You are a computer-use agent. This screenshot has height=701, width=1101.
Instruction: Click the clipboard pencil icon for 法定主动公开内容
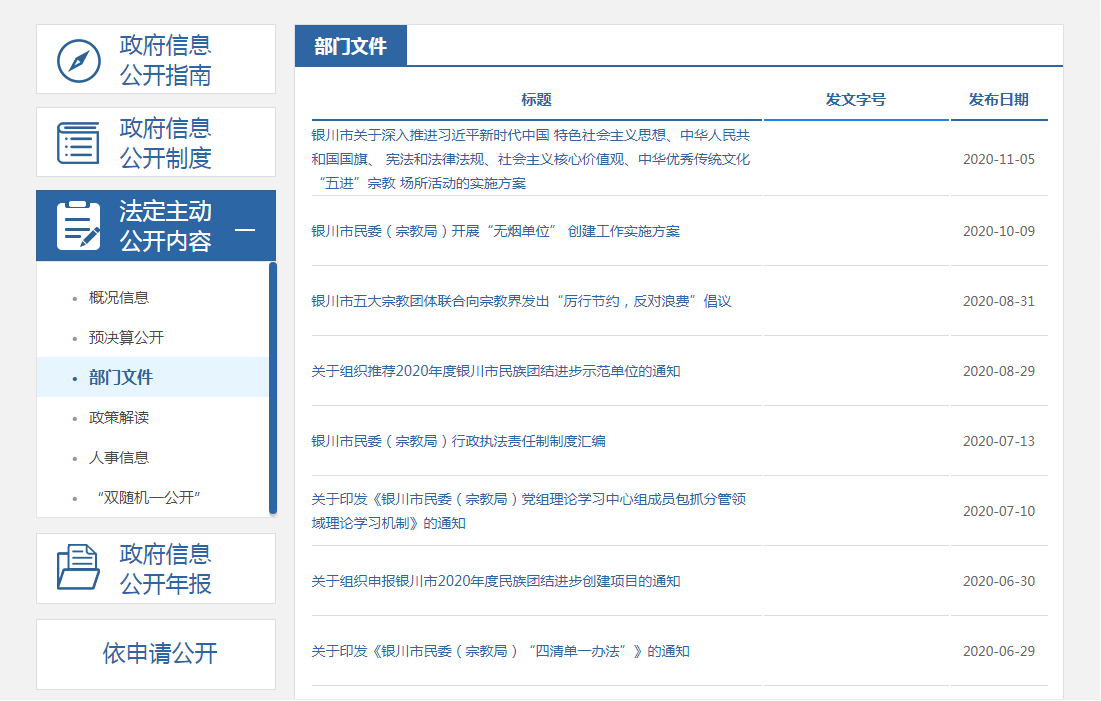point(79,225)
